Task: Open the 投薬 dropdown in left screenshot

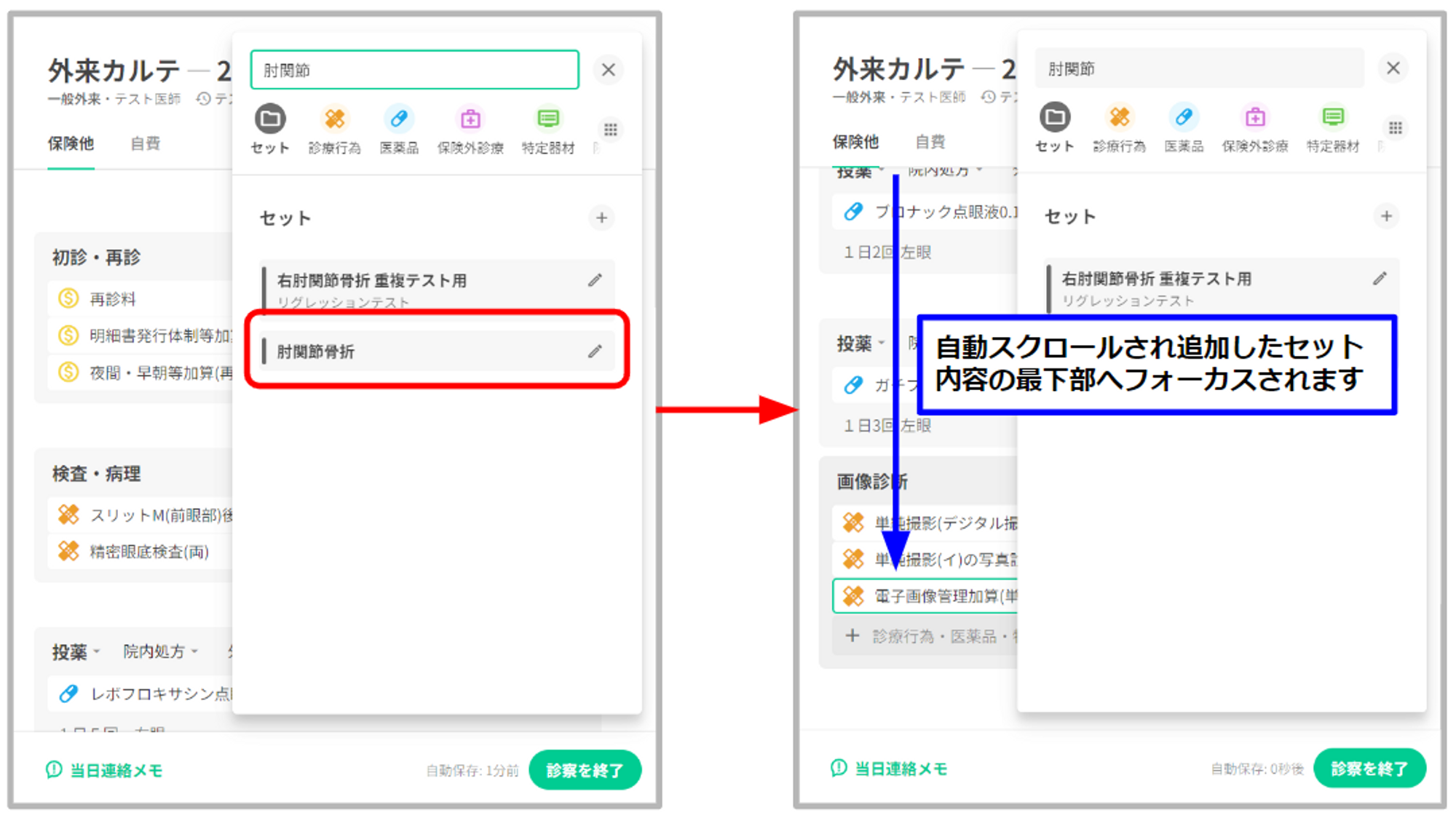Action: pyautogui.click(x=75, y=651)
